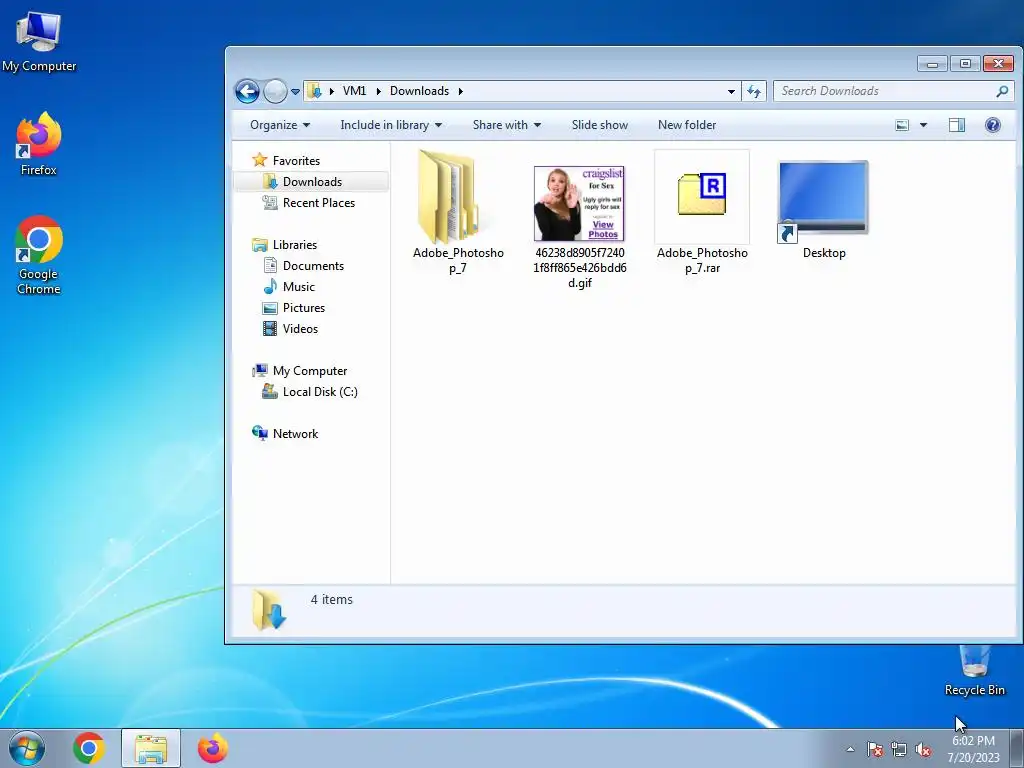Open the Share with menu

[507, 125]
